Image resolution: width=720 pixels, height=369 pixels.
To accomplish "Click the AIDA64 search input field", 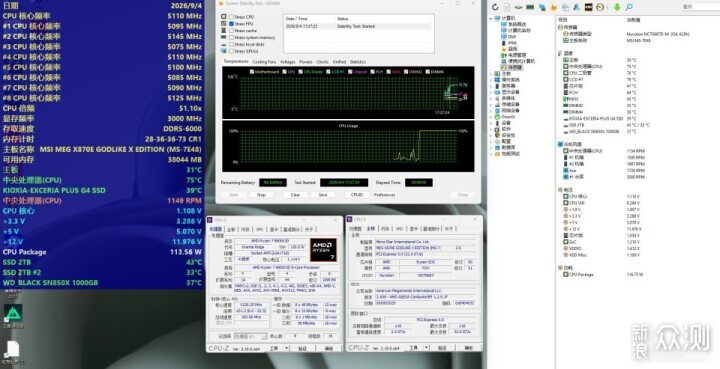I will pos(701,6).
